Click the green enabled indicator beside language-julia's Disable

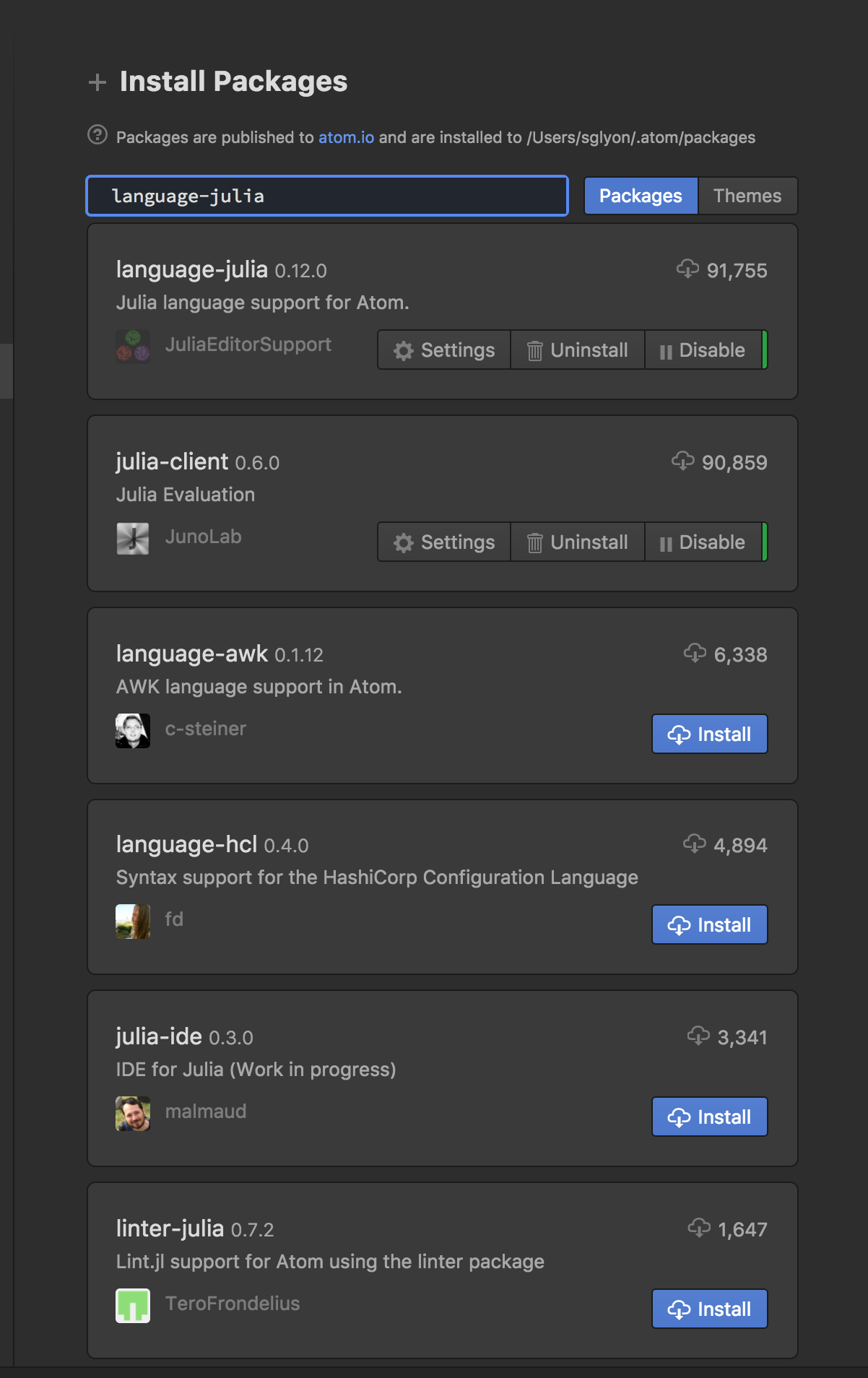coord(765,350)
